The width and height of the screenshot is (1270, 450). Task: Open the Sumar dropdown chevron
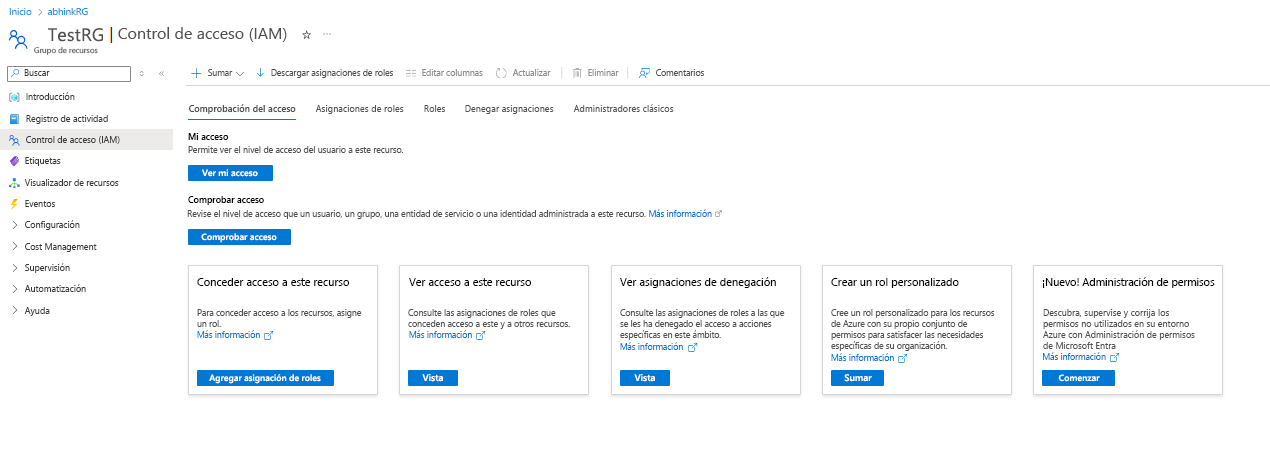pyautogui.click(x=240, y=74)
